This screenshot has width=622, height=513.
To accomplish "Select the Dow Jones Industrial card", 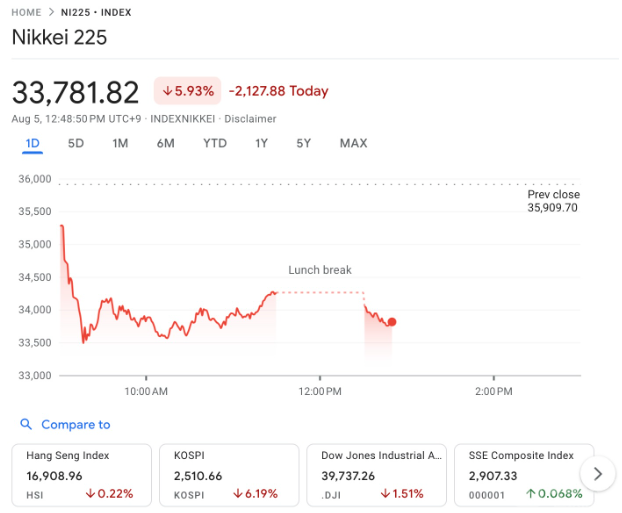I will click(x=376, y=474).
